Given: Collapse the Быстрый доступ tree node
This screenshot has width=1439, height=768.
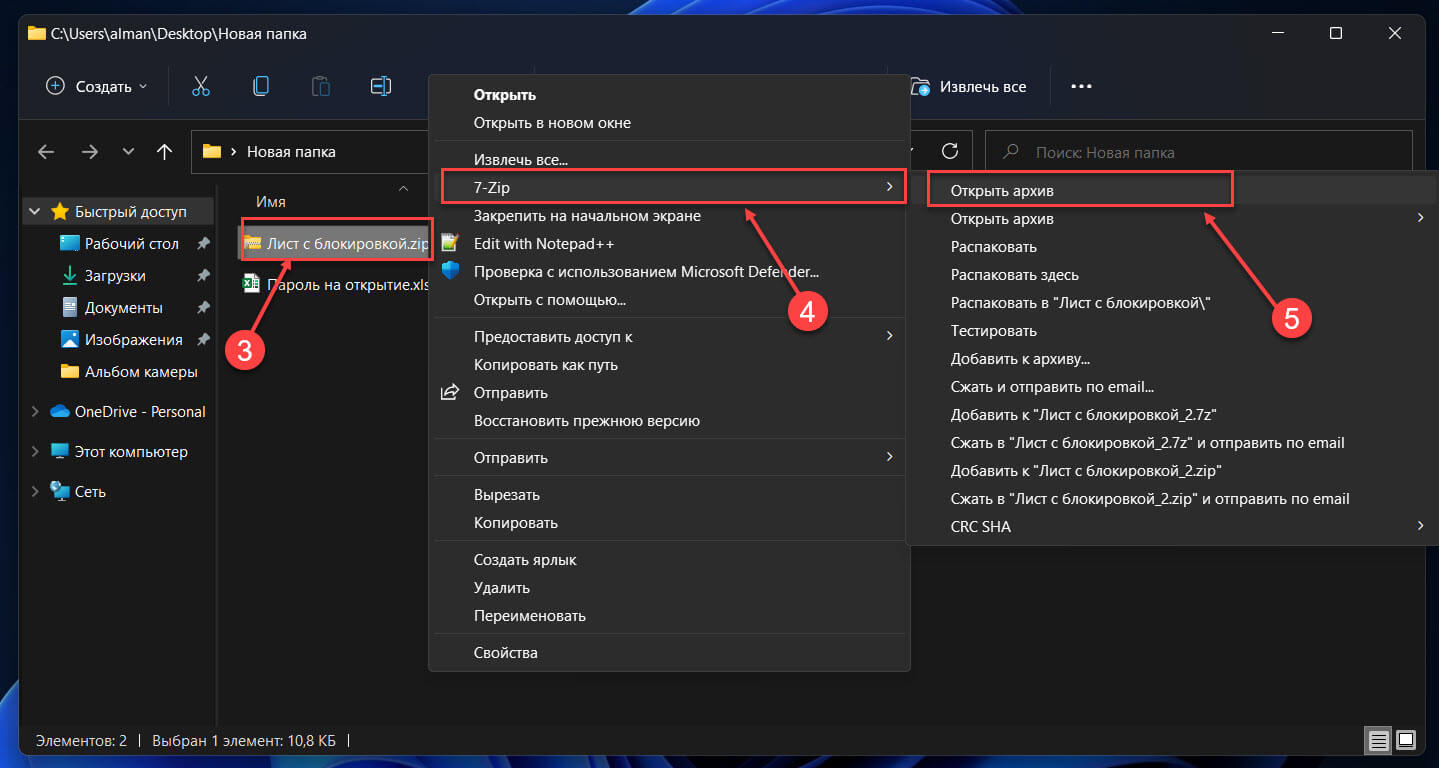Looking at the screenshot, I should point(35,211).
